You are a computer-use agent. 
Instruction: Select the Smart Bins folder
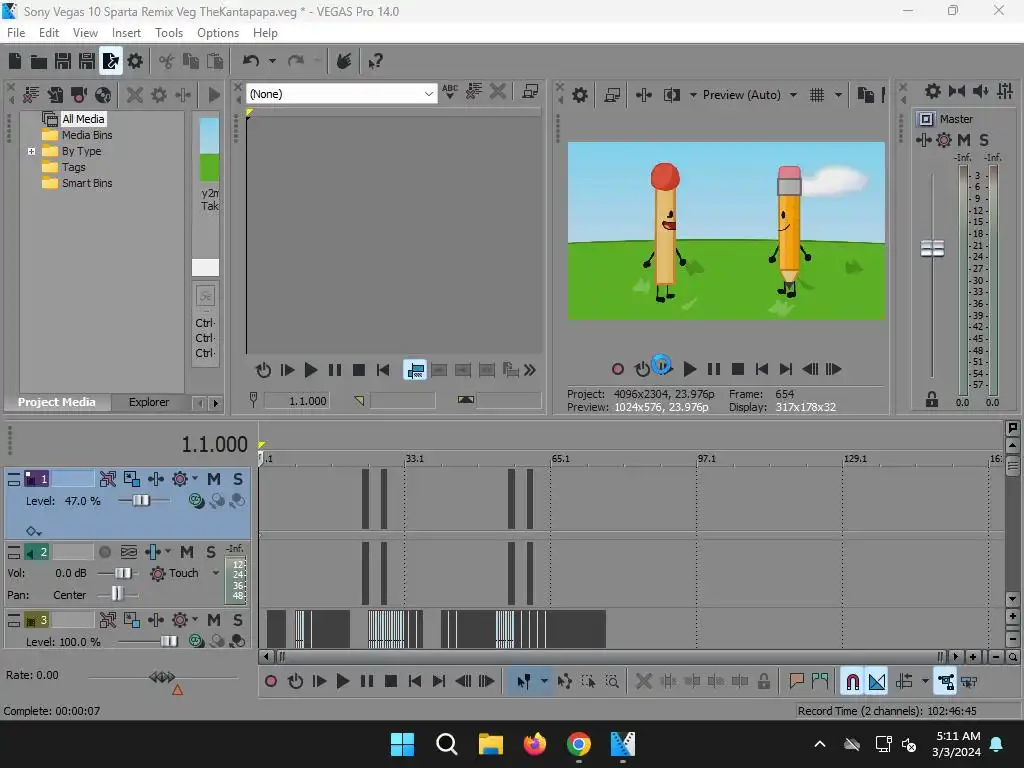pos(87,184)
